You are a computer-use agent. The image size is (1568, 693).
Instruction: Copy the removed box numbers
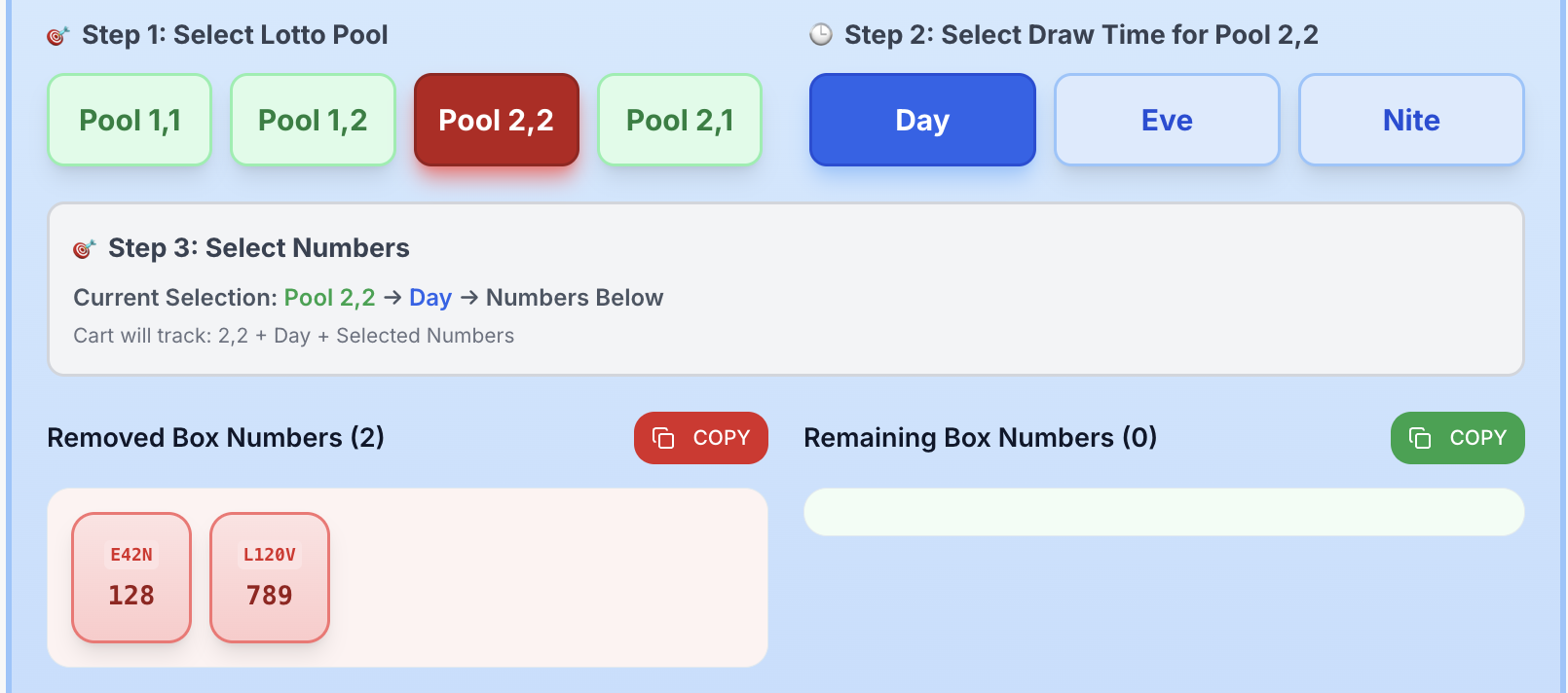coord(701,438)
